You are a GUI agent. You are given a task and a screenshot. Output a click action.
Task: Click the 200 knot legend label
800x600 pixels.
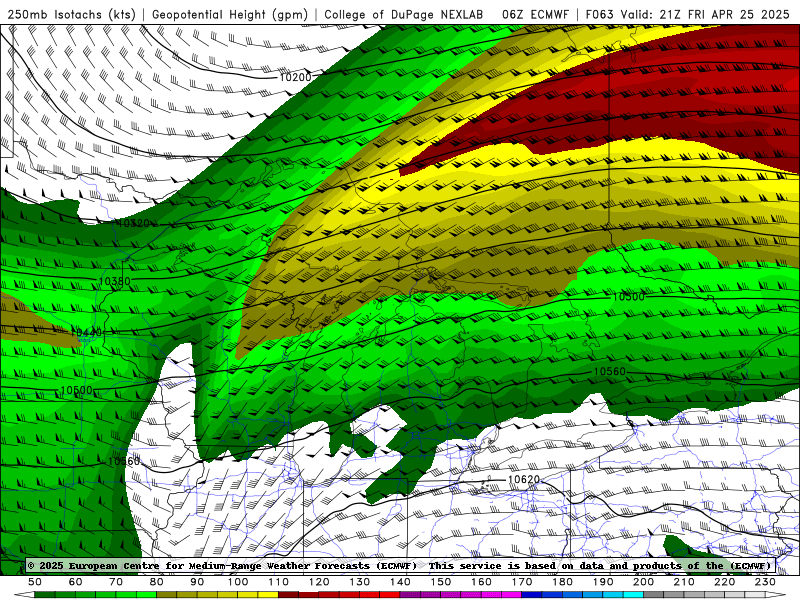pyautogui.click(x=643, y=582)
